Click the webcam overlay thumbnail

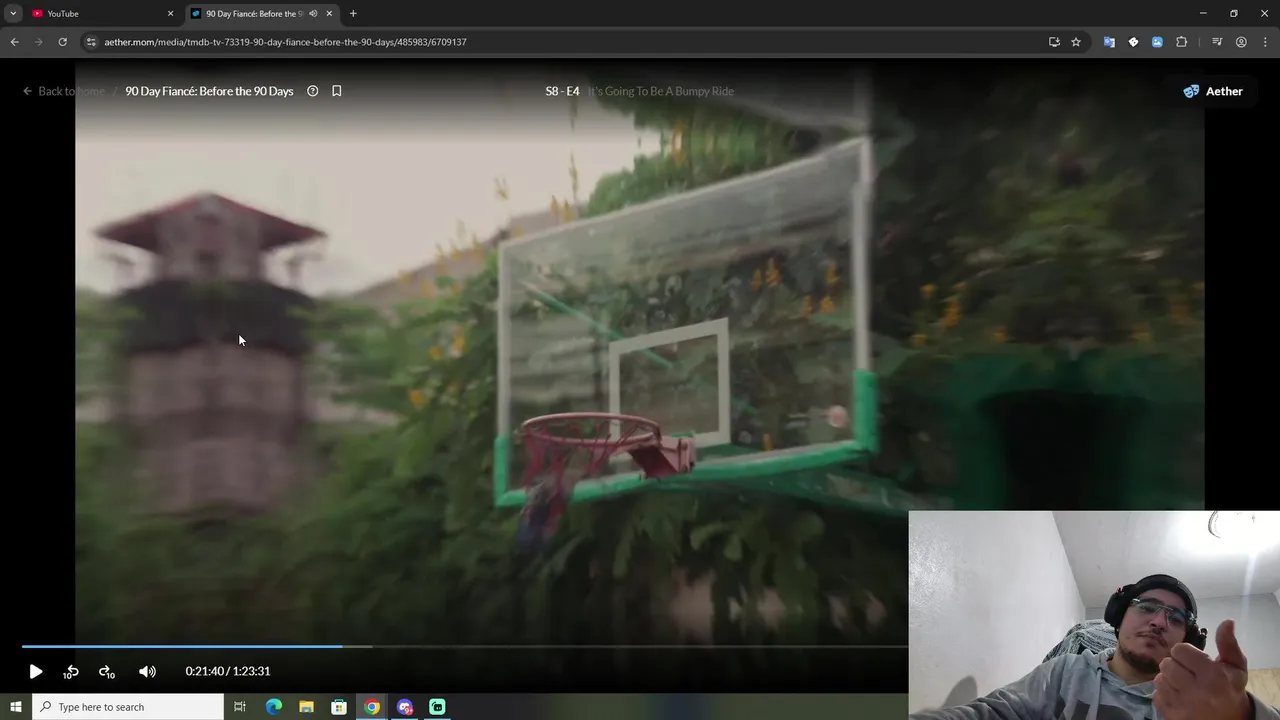1094,615
